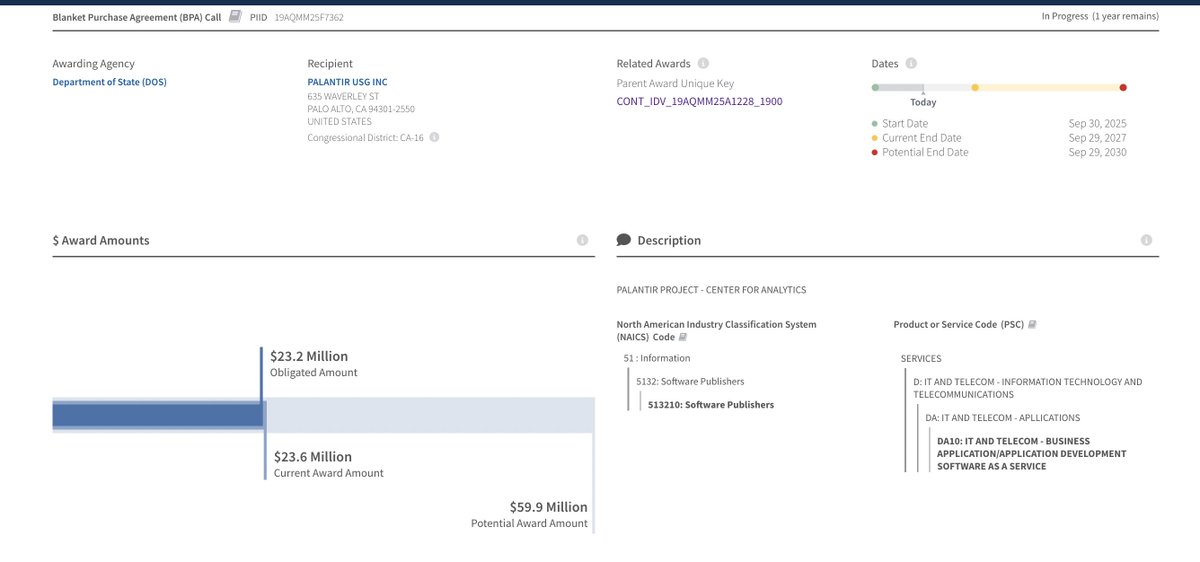The image size is (1200, 562).
Task: Open glossary icon after Product or Service Code
Action: (x=1032, y=324)
